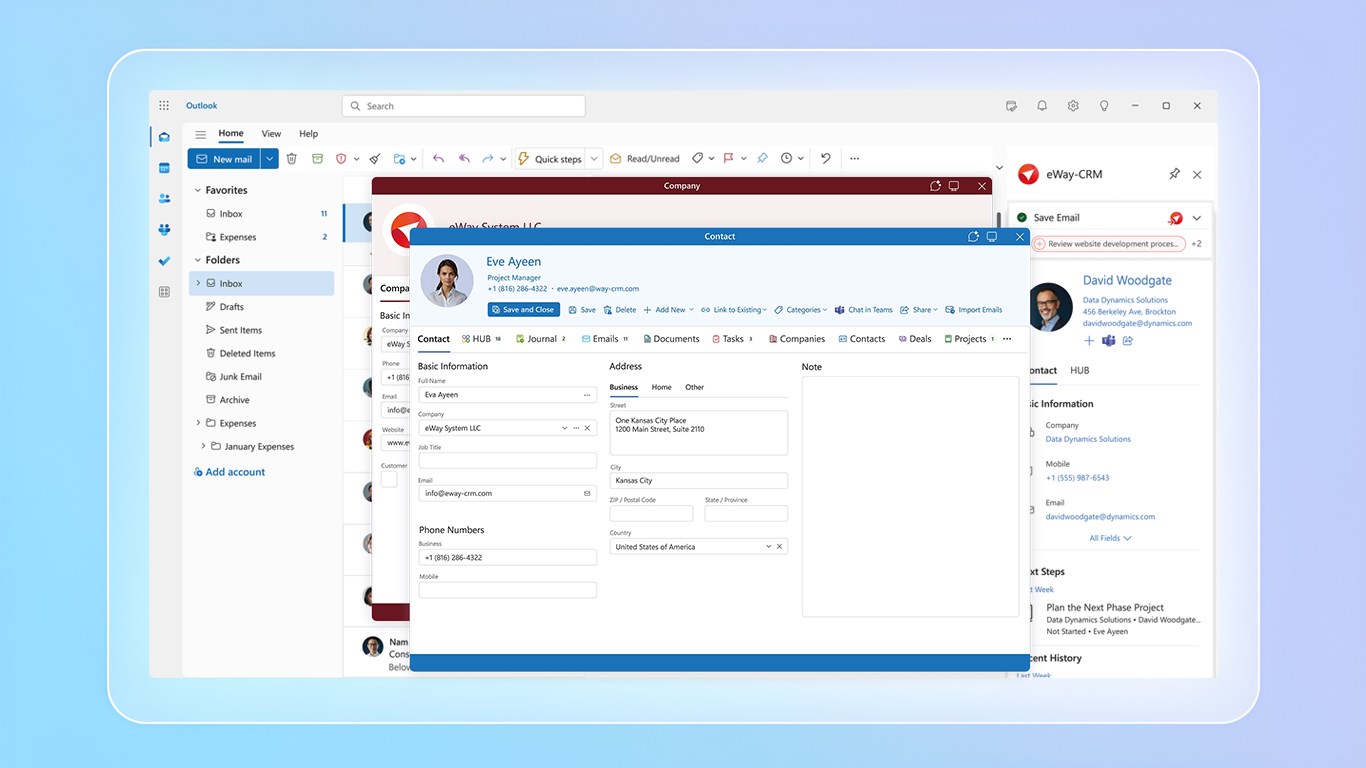Click into the Outlook Search box
1366x768 pixels.
(x=463, y=106)
